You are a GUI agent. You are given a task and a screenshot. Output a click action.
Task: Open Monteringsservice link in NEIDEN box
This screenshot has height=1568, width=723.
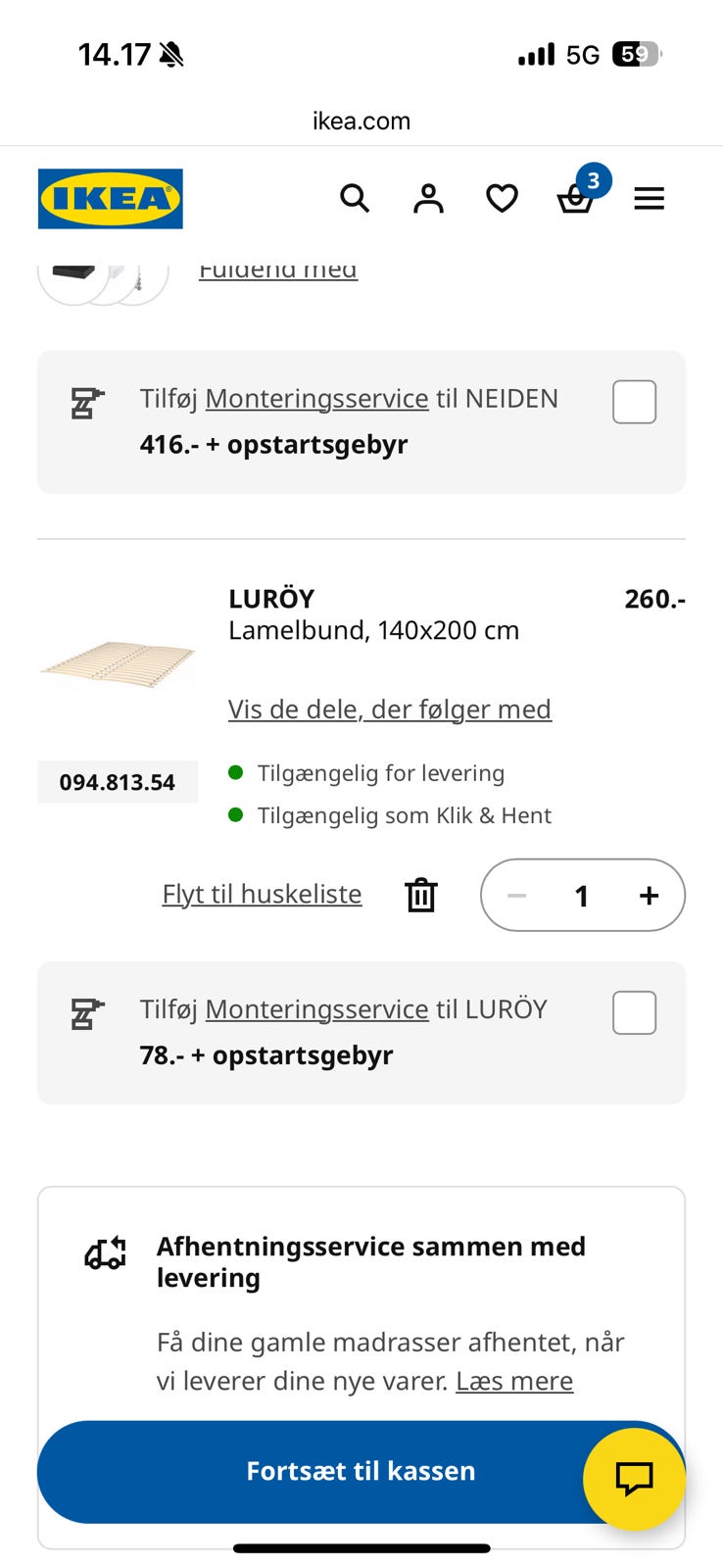coord(316,399)
